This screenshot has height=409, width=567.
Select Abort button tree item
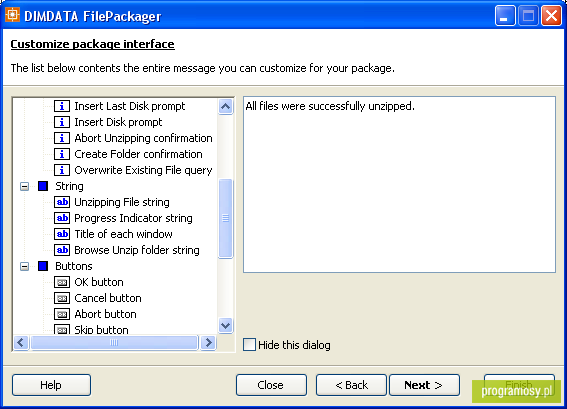(x=105, y=314)
